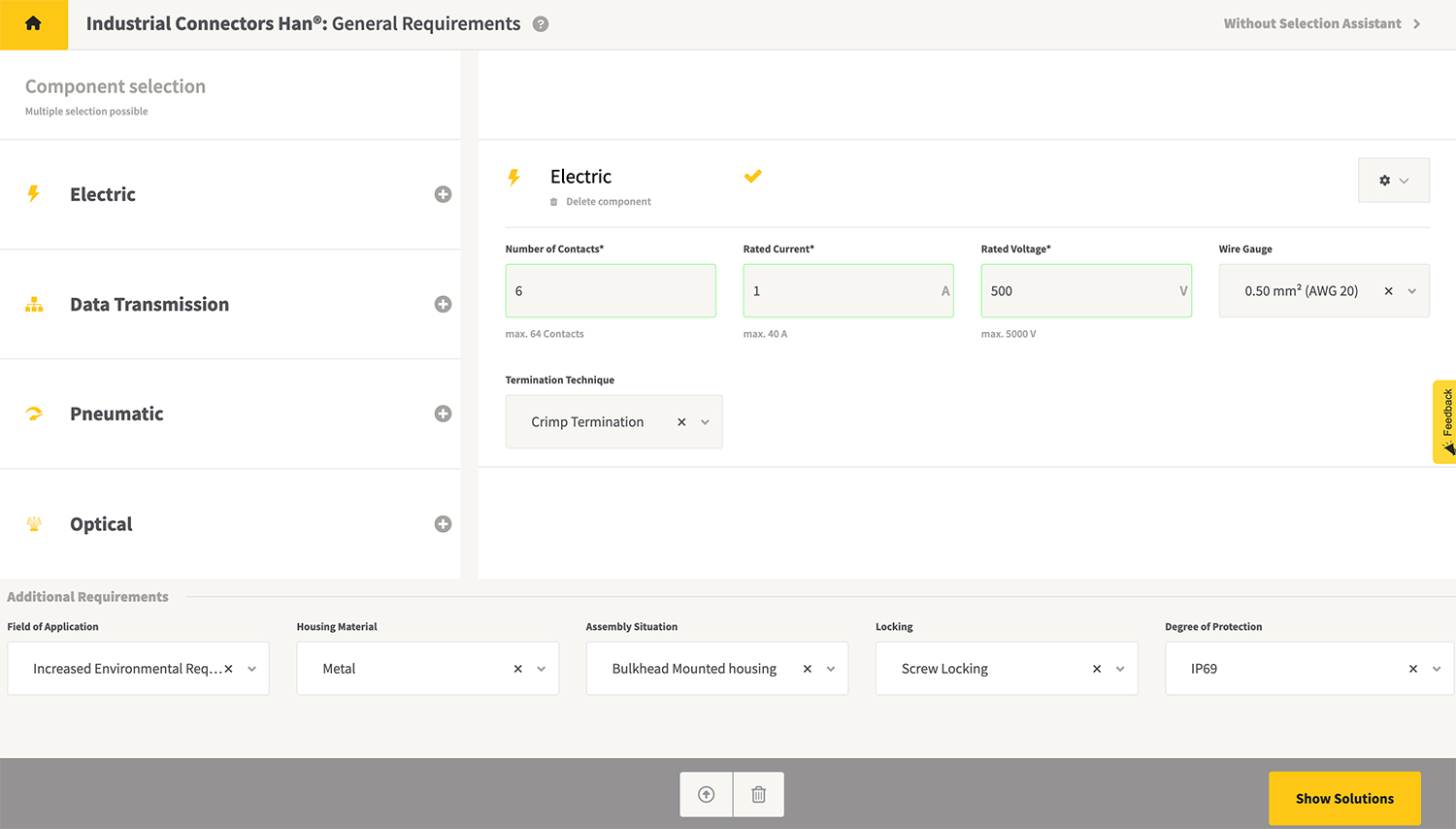The image size is (1456, 829).
Task: Clear the Screw Locking selection
Action: 1097,669
